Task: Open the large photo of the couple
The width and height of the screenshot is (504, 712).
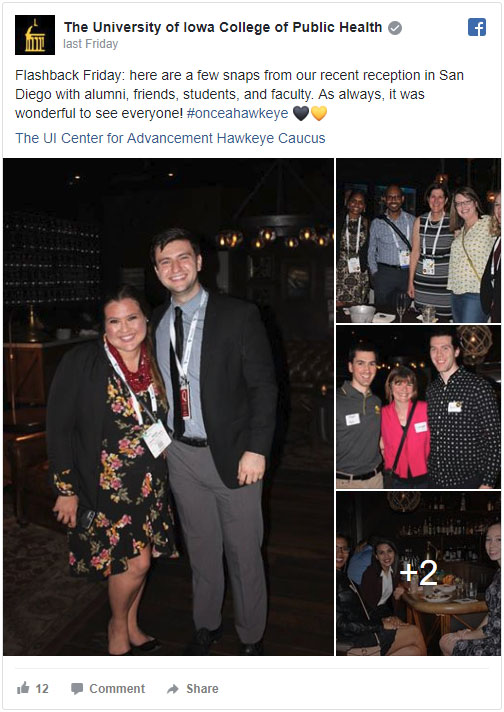Action: click(x=168, y=407)
